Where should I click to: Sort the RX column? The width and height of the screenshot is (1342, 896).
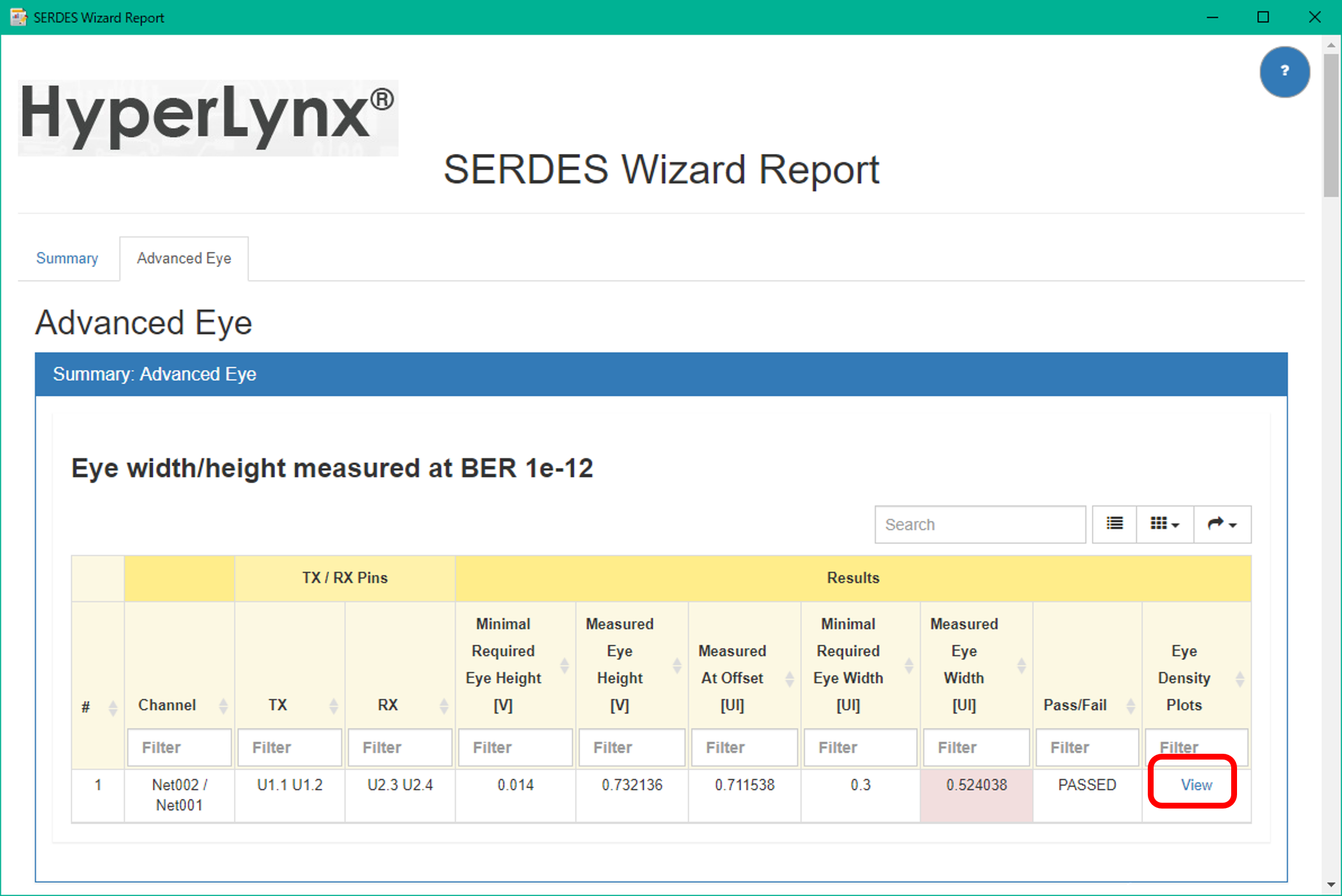point(444,705)
